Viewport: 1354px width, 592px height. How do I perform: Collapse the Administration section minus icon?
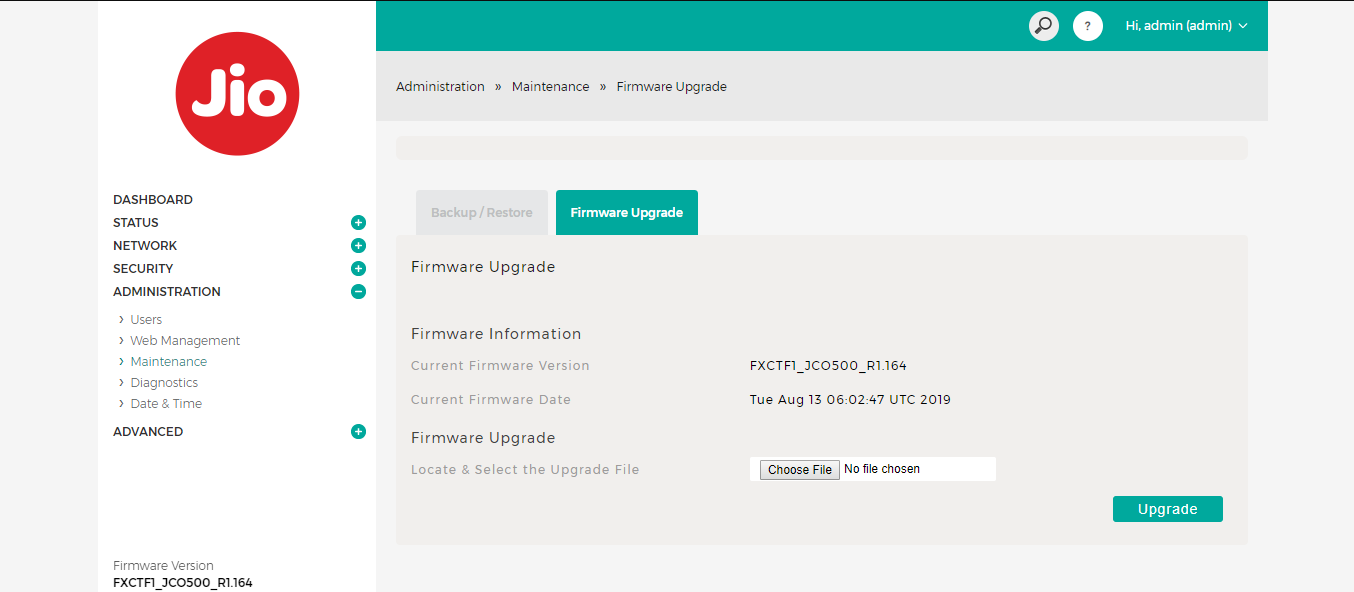pos(358,292)
